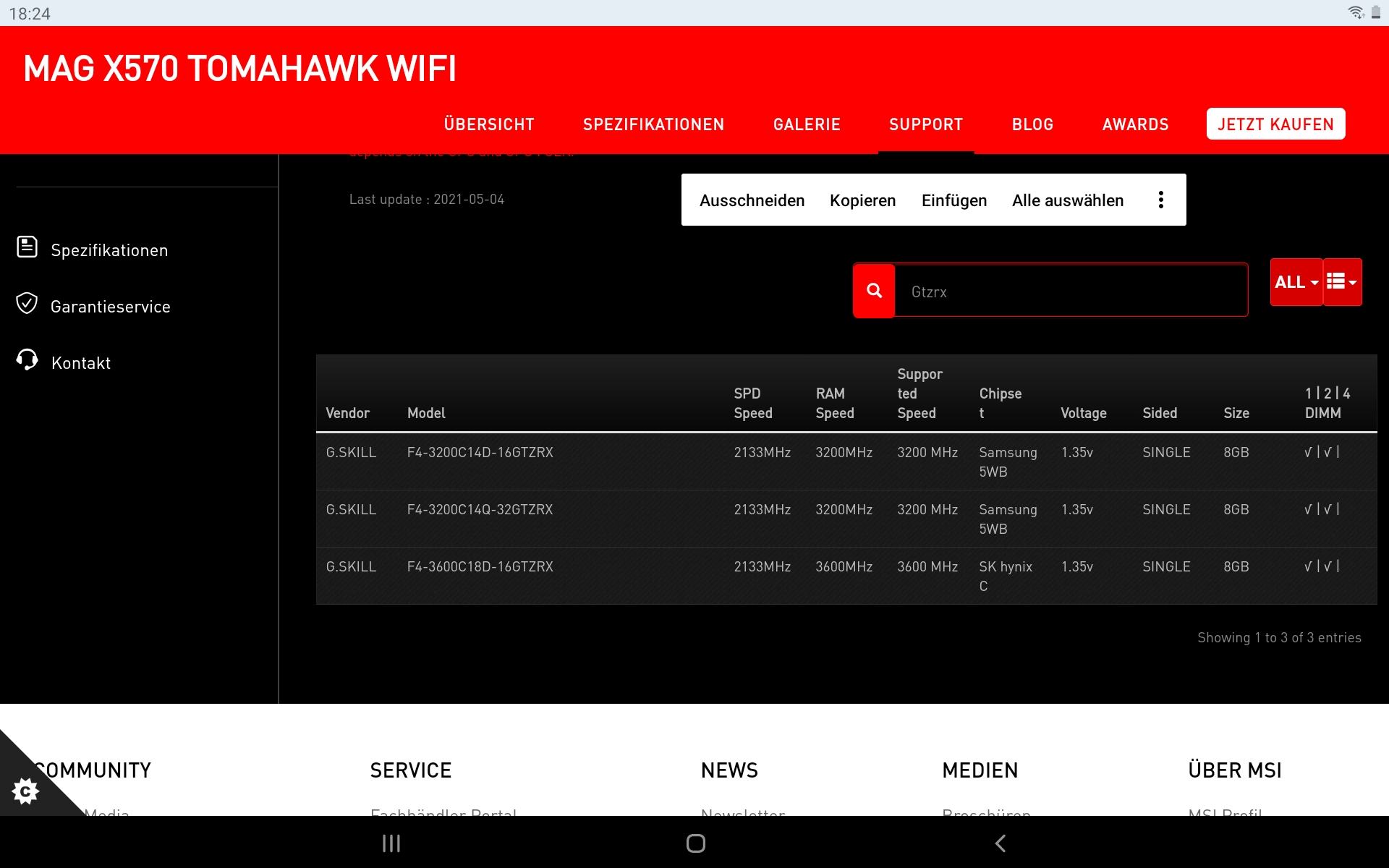Choose Ausschneiden in the text menu

[752, 200]
